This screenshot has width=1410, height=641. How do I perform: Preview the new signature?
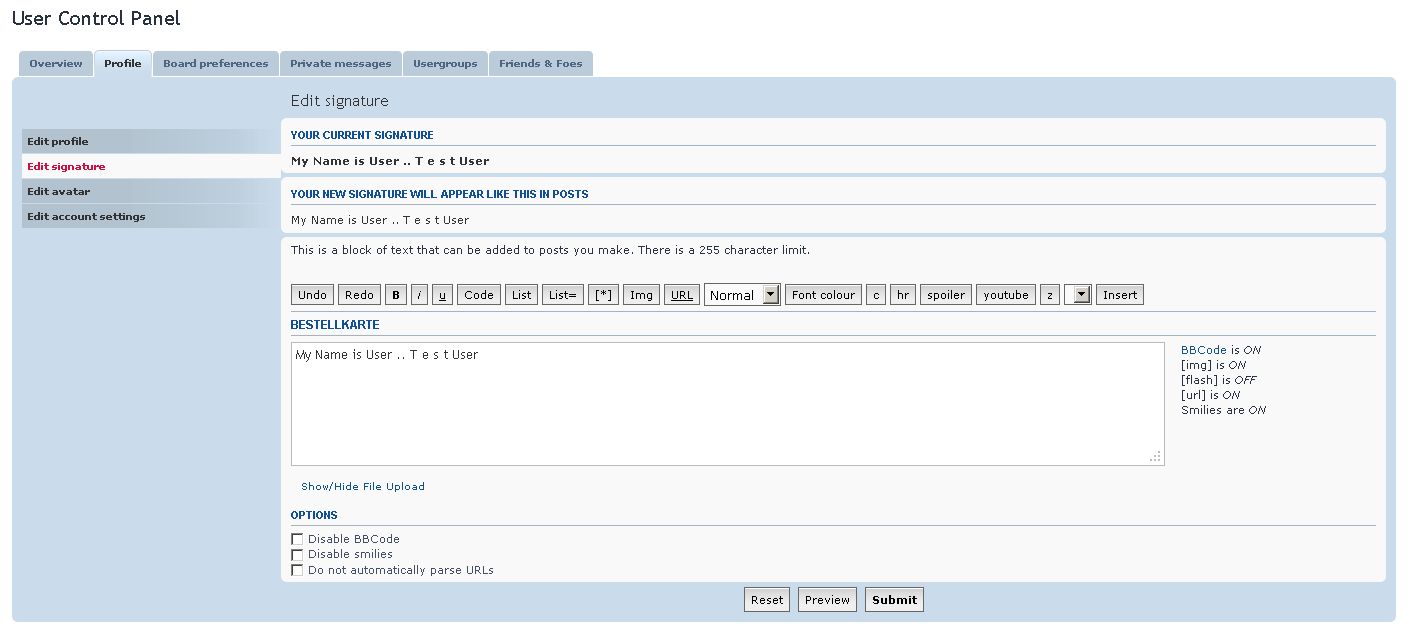pos(827,600)
